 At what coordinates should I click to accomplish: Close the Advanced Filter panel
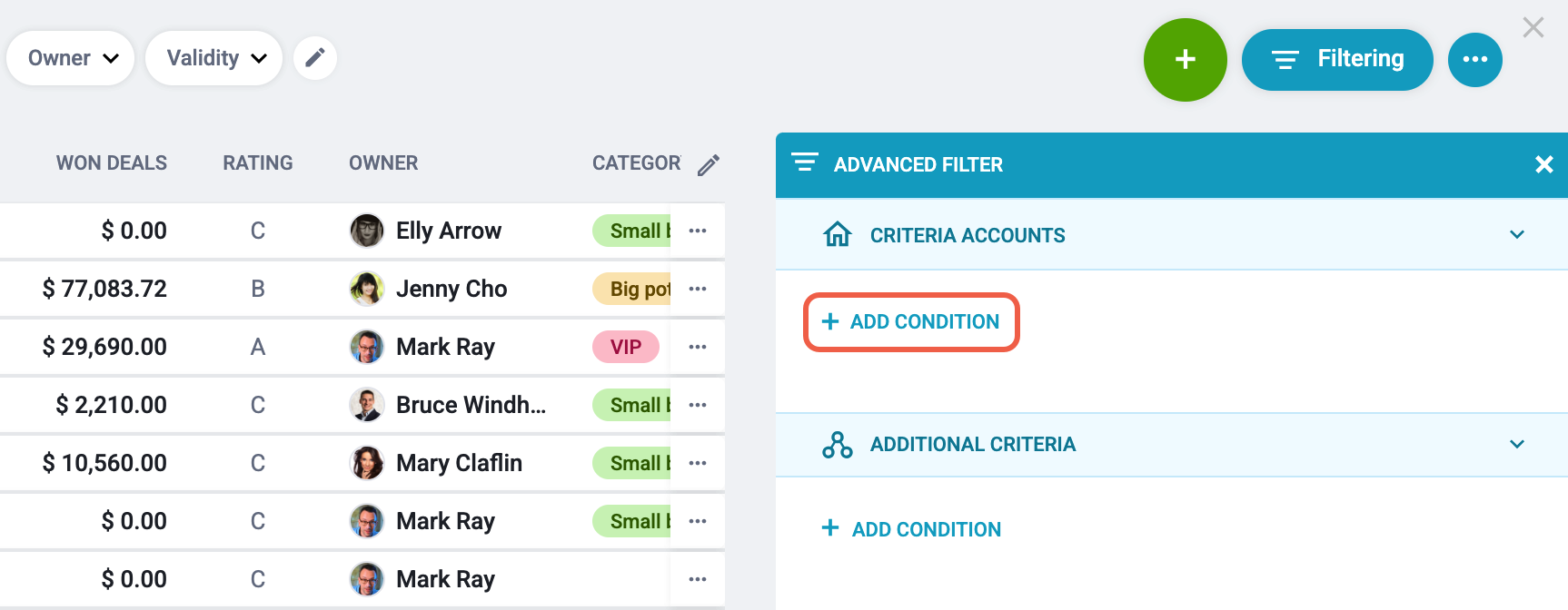coord(1543,164)
